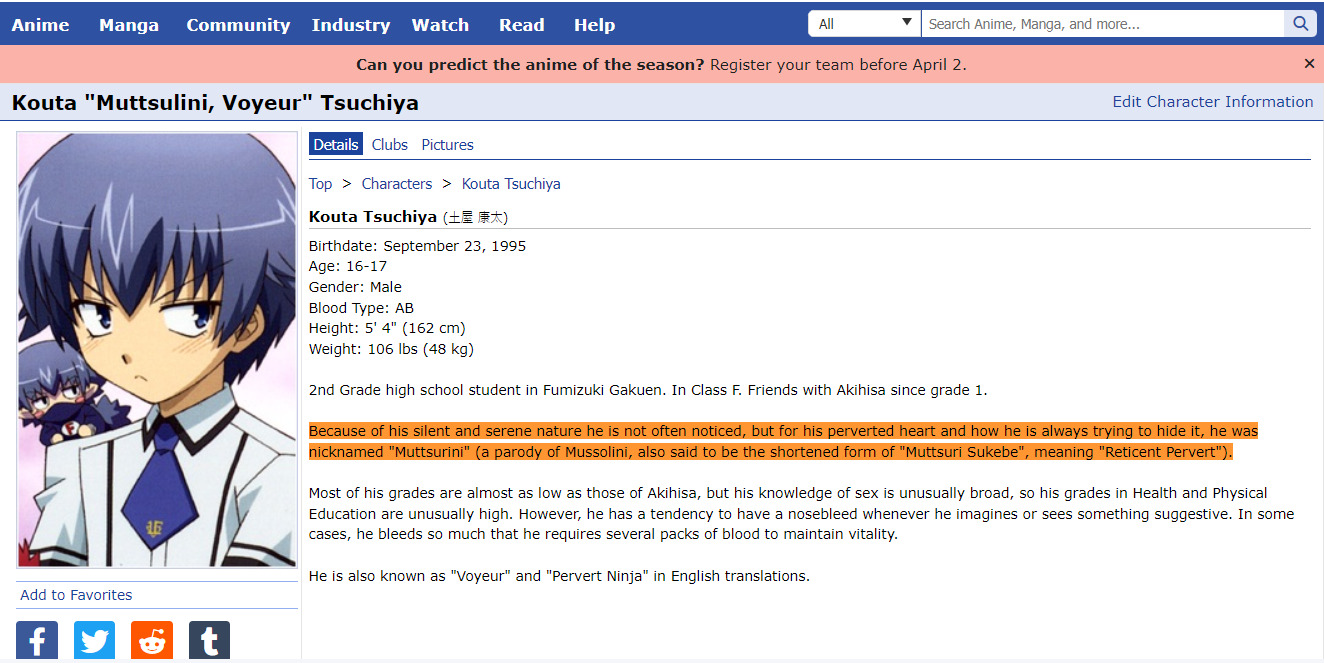Open the All search category dropdown

coord(864,24)
